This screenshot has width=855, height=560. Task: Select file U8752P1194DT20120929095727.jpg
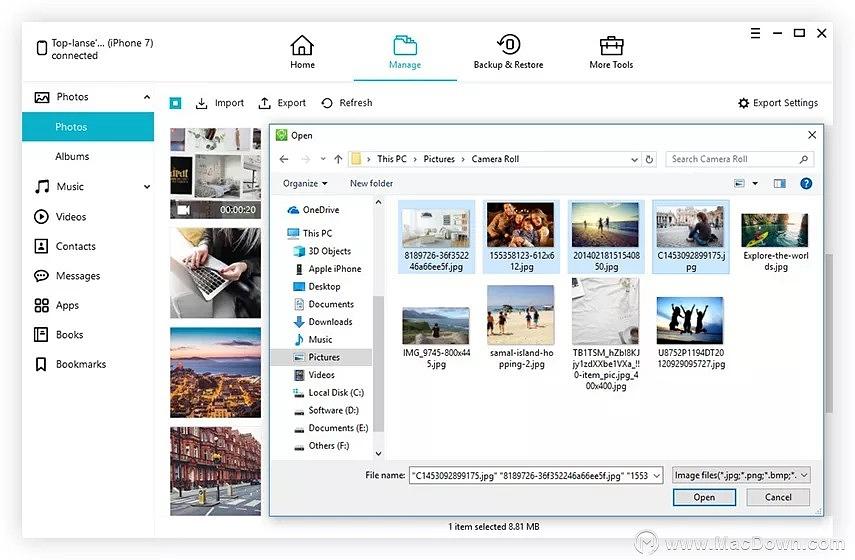690,333
